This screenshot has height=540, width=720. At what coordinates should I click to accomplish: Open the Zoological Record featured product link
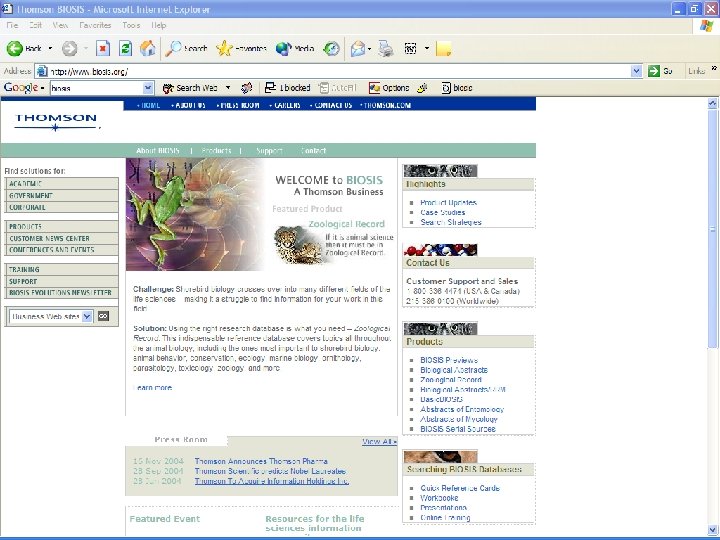347,224
